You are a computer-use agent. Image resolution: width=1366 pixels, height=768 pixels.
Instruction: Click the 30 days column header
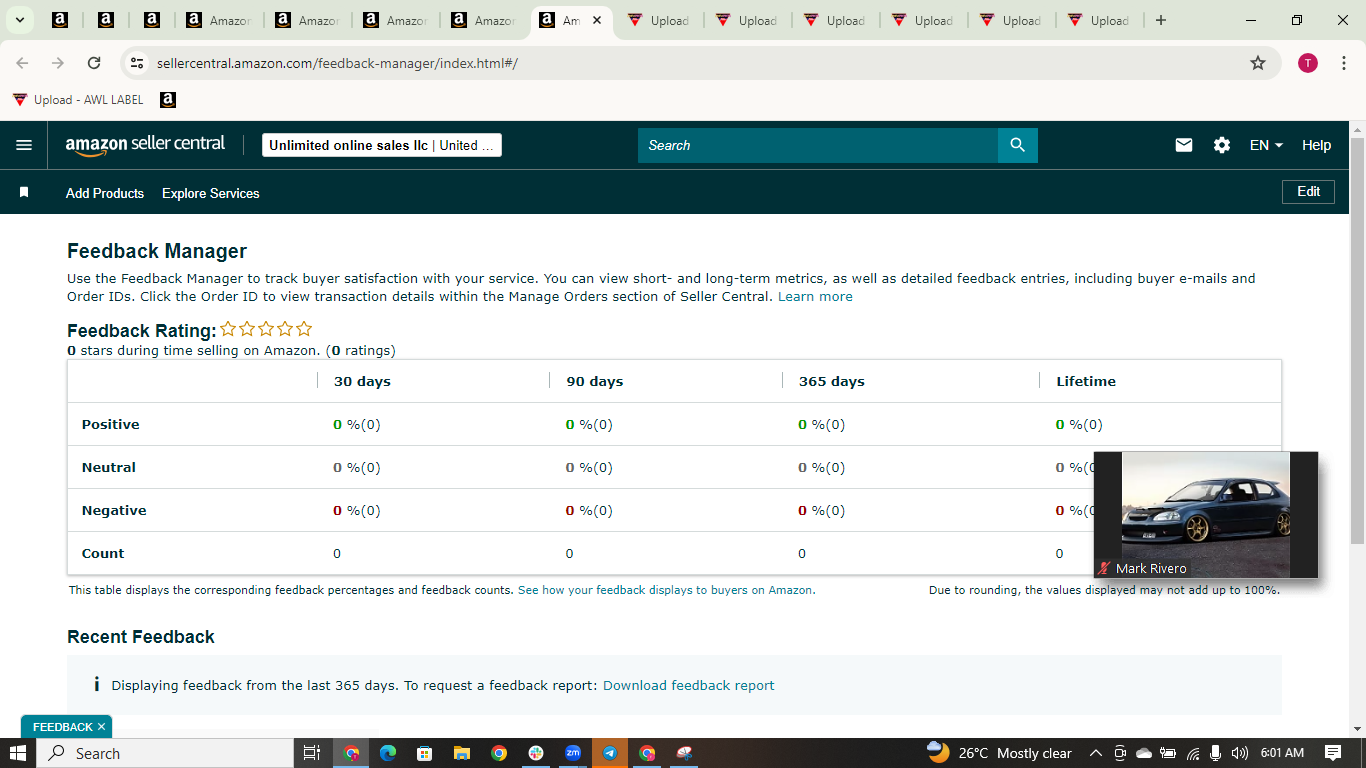point(362,381)
